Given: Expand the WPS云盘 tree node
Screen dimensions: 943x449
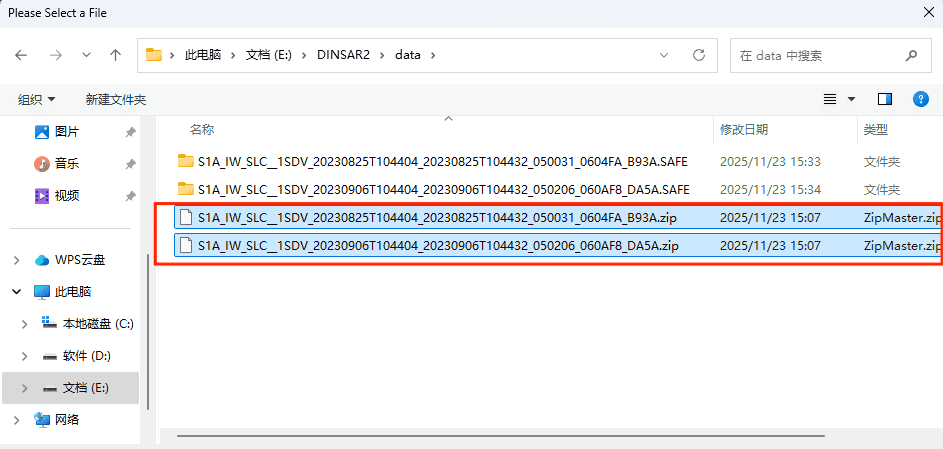Looking at the screenshot, I should pyautogui.click(x=16, y=260).
